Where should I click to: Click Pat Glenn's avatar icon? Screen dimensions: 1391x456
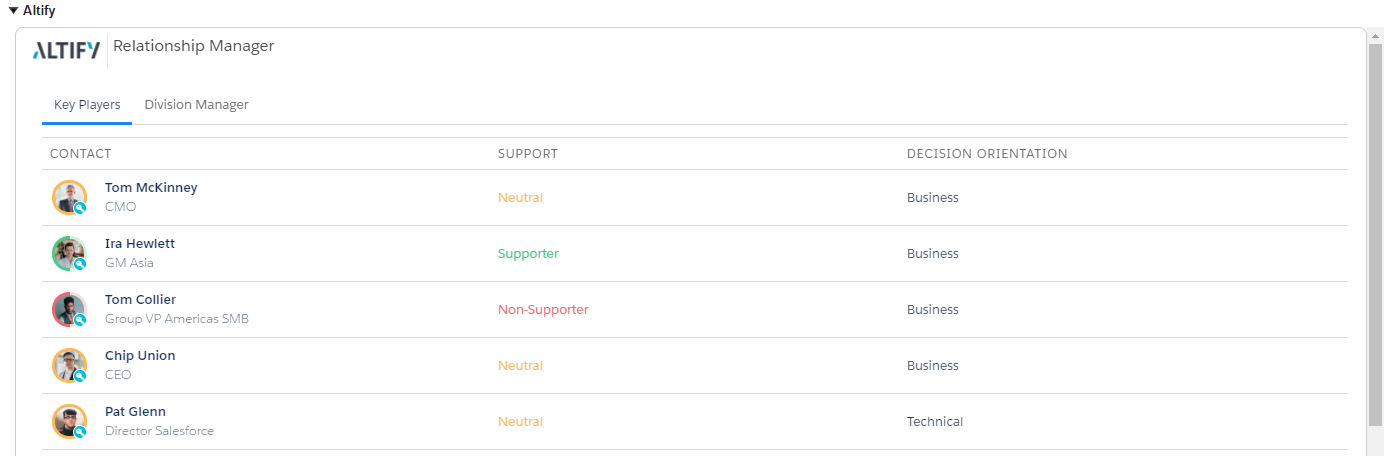[69, 421]
